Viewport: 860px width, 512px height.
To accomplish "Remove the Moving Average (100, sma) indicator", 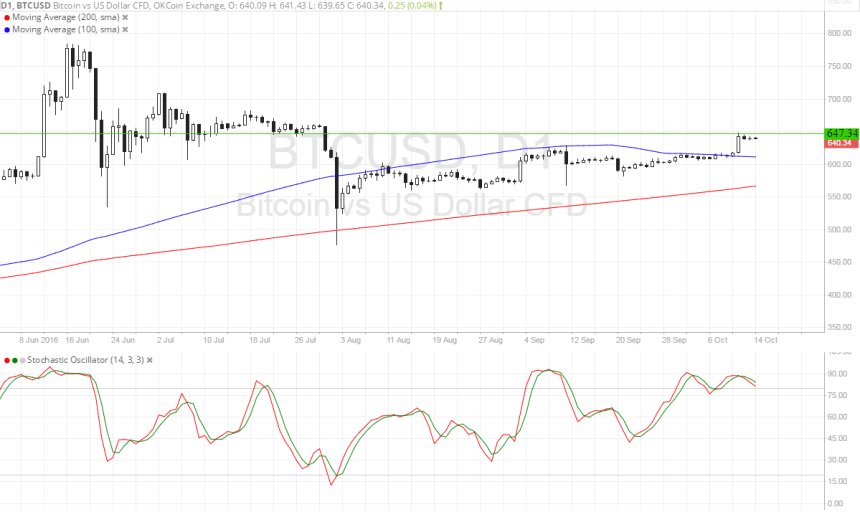I will (x=125, y=30).
